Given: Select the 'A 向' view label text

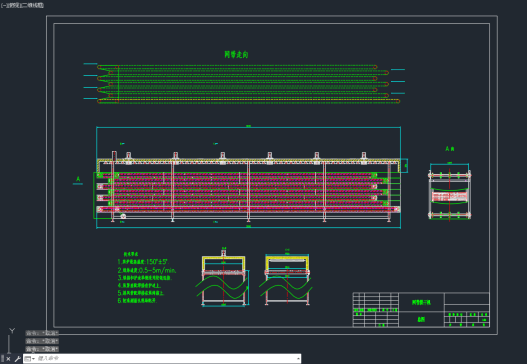Looking at the screenshot, I should [x=450, y=149].
